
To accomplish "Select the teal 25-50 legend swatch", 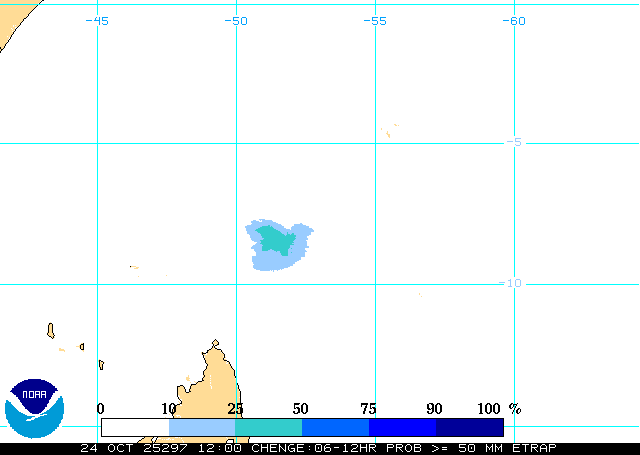I will (268, 427).
